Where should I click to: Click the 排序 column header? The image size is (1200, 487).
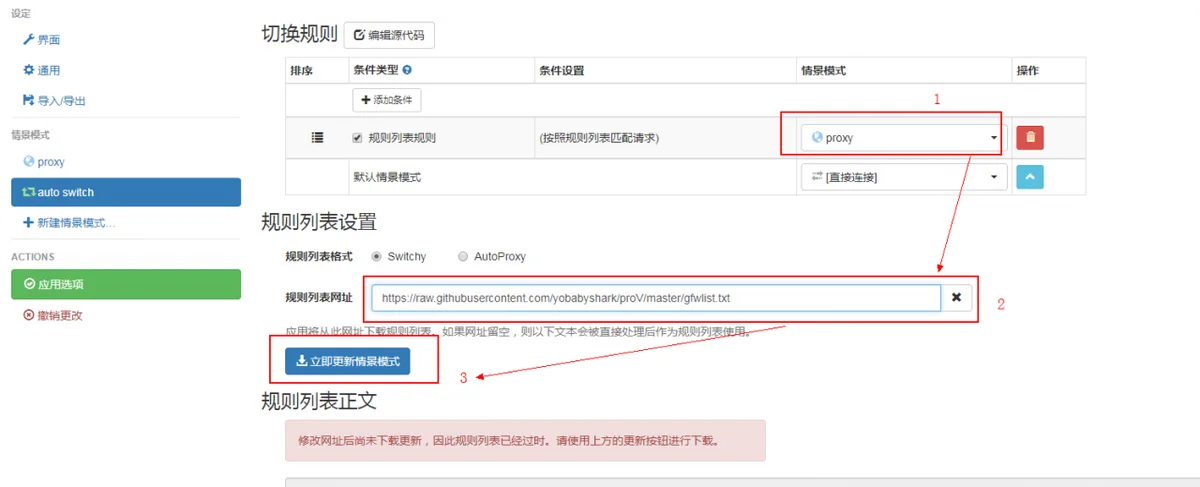301,71
